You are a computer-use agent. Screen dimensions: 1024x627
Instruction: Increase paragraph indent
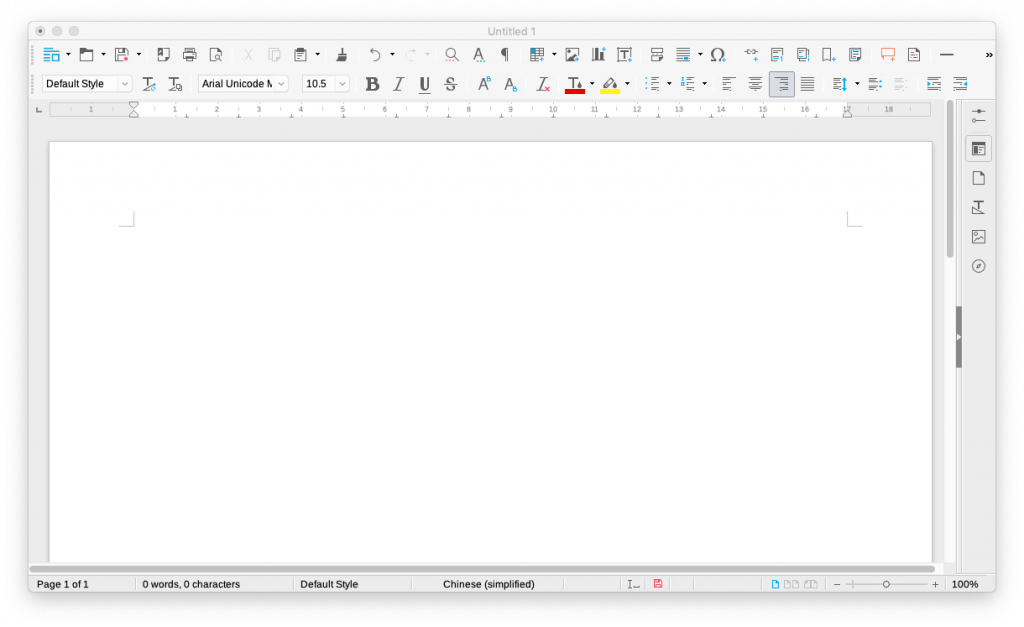(x=934, y=84)
